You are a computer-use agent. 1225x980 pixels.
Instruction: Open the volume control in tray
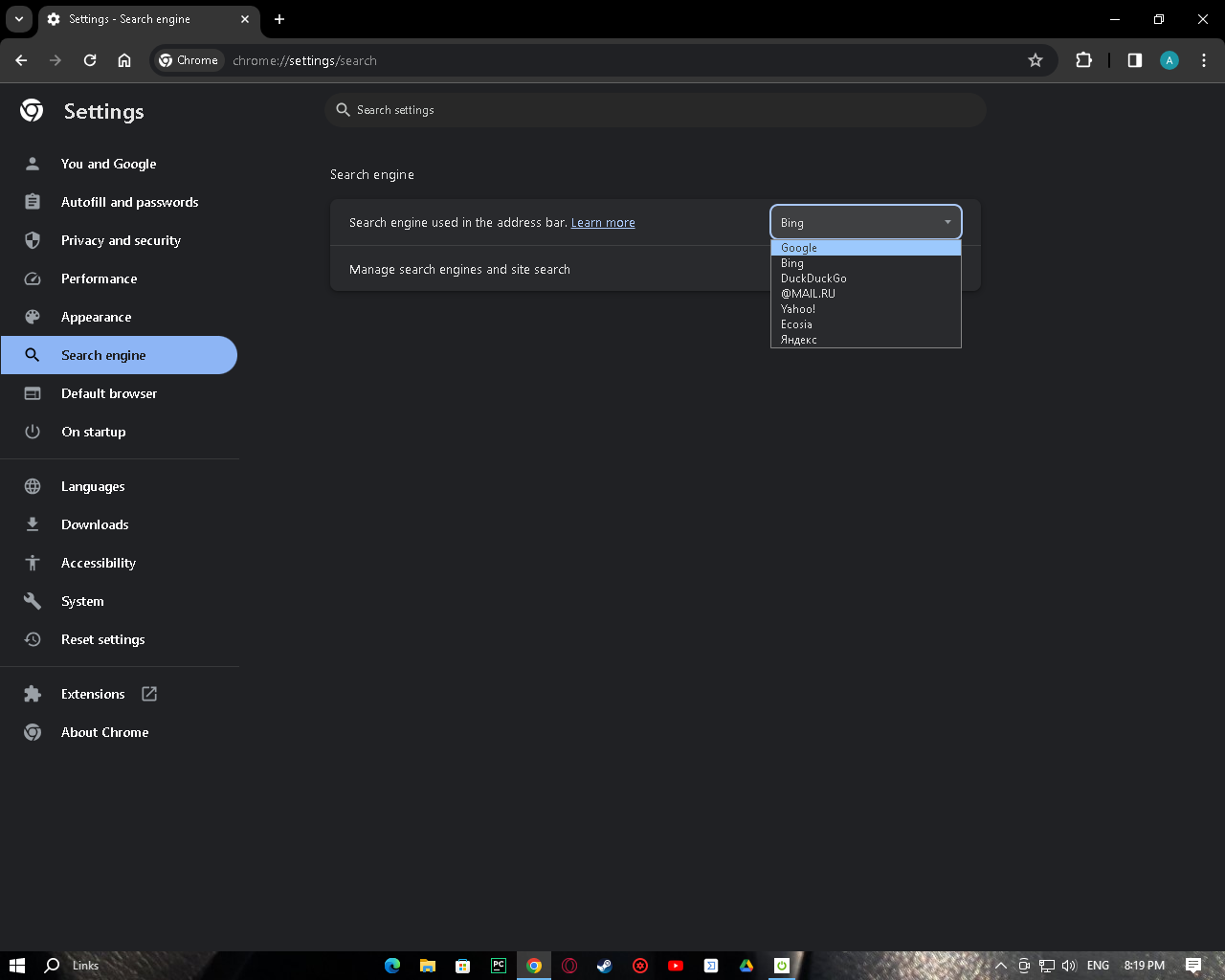pos(1069,966)
